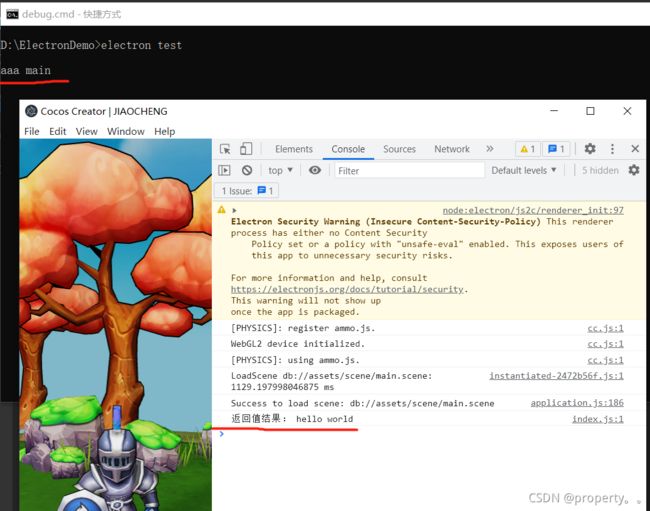This screenshot has width=650, height=511.
Task: Open the Window menu
Action: (x=126, y=131)
